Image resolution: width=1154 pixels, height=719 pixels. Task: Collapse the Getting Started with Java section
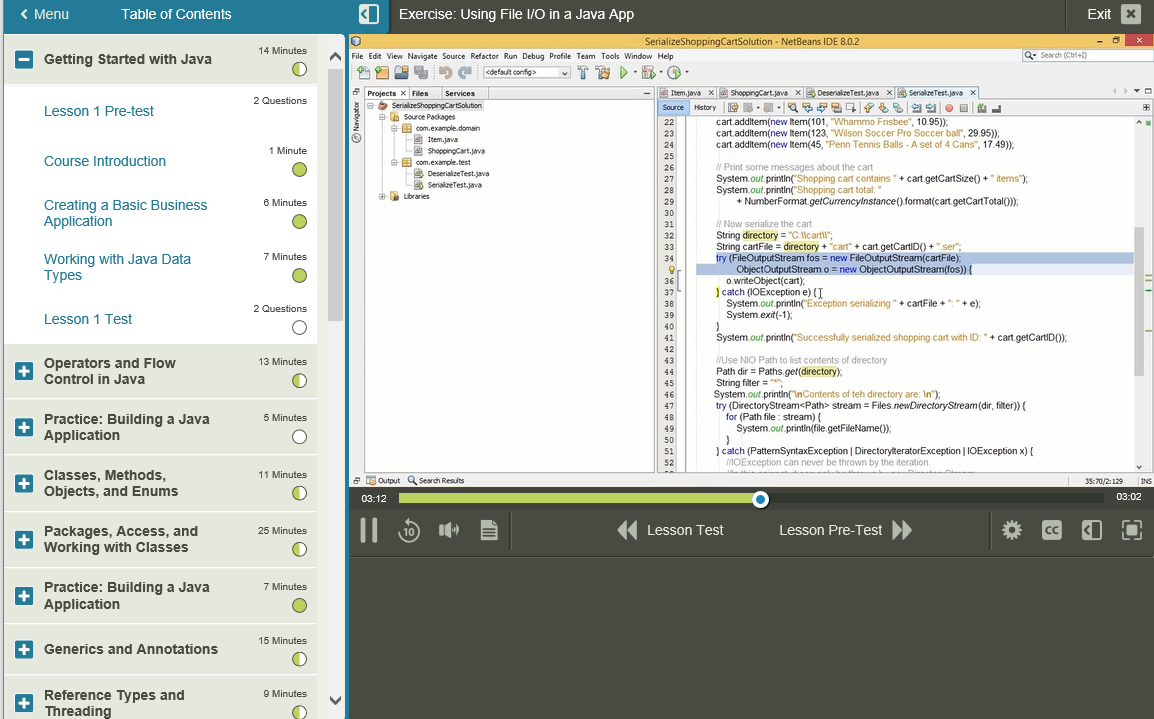[x=22, y=59]
